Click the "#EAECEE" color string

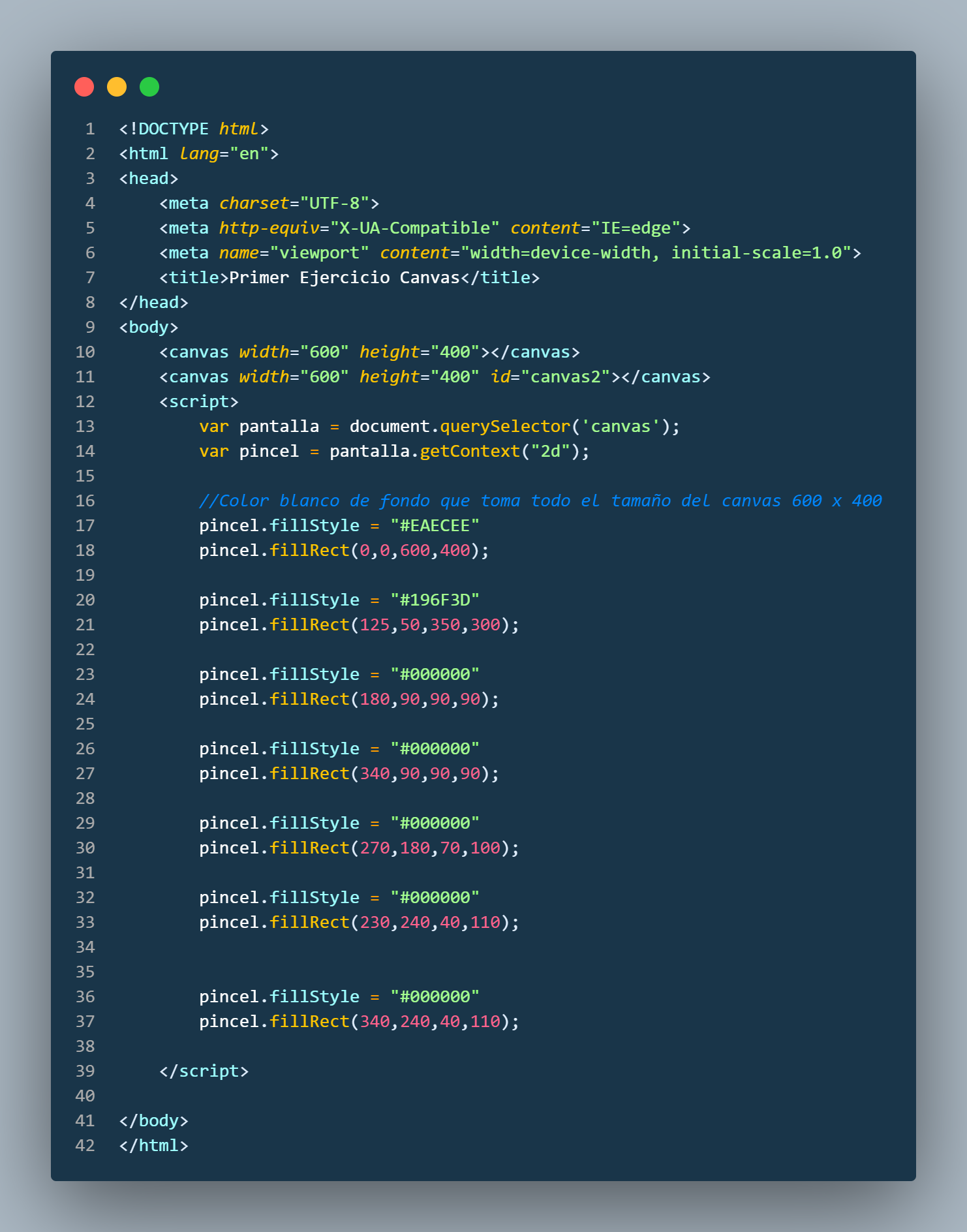435,525
